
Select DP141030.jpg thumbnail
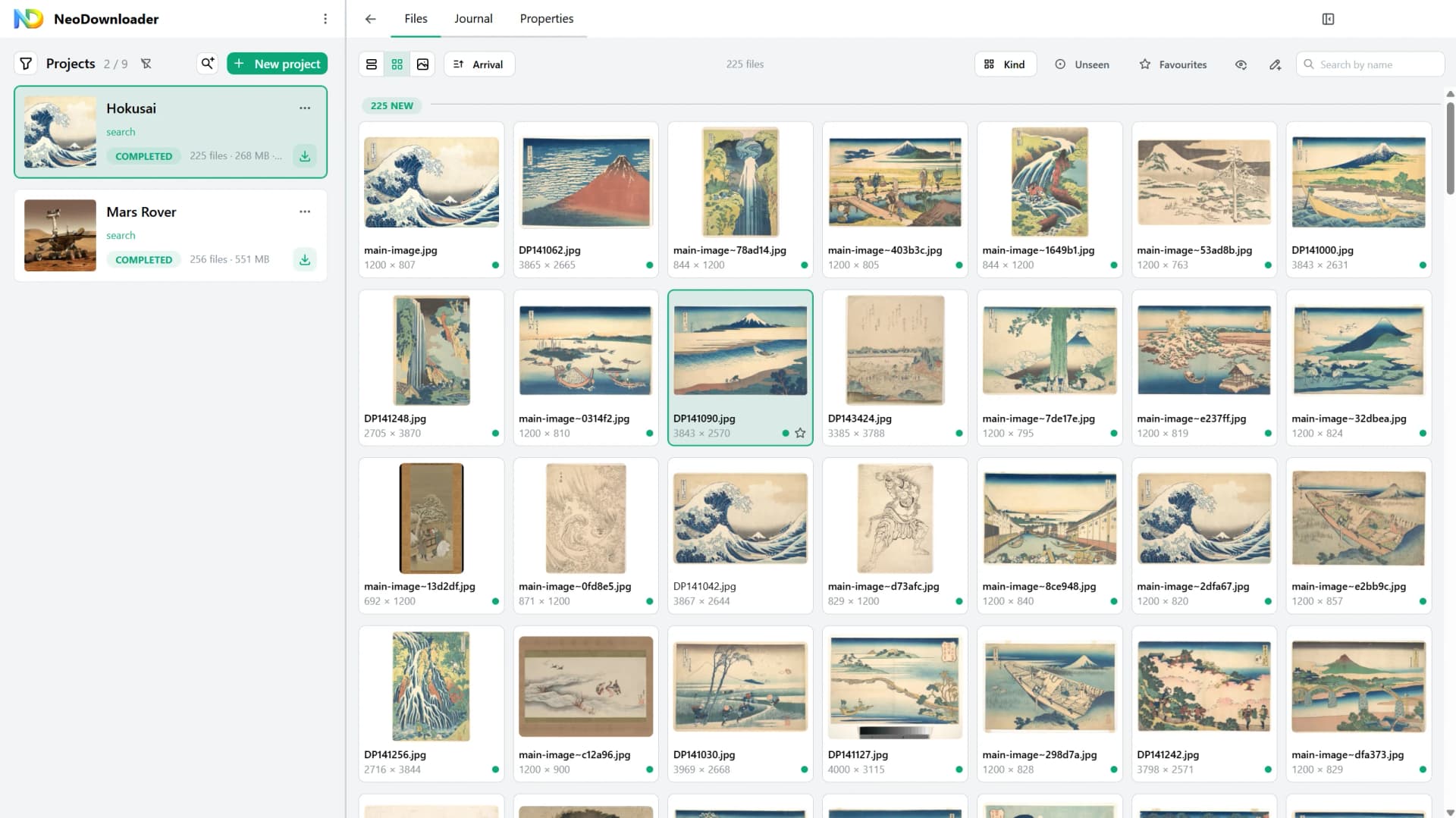click(741, 687)
